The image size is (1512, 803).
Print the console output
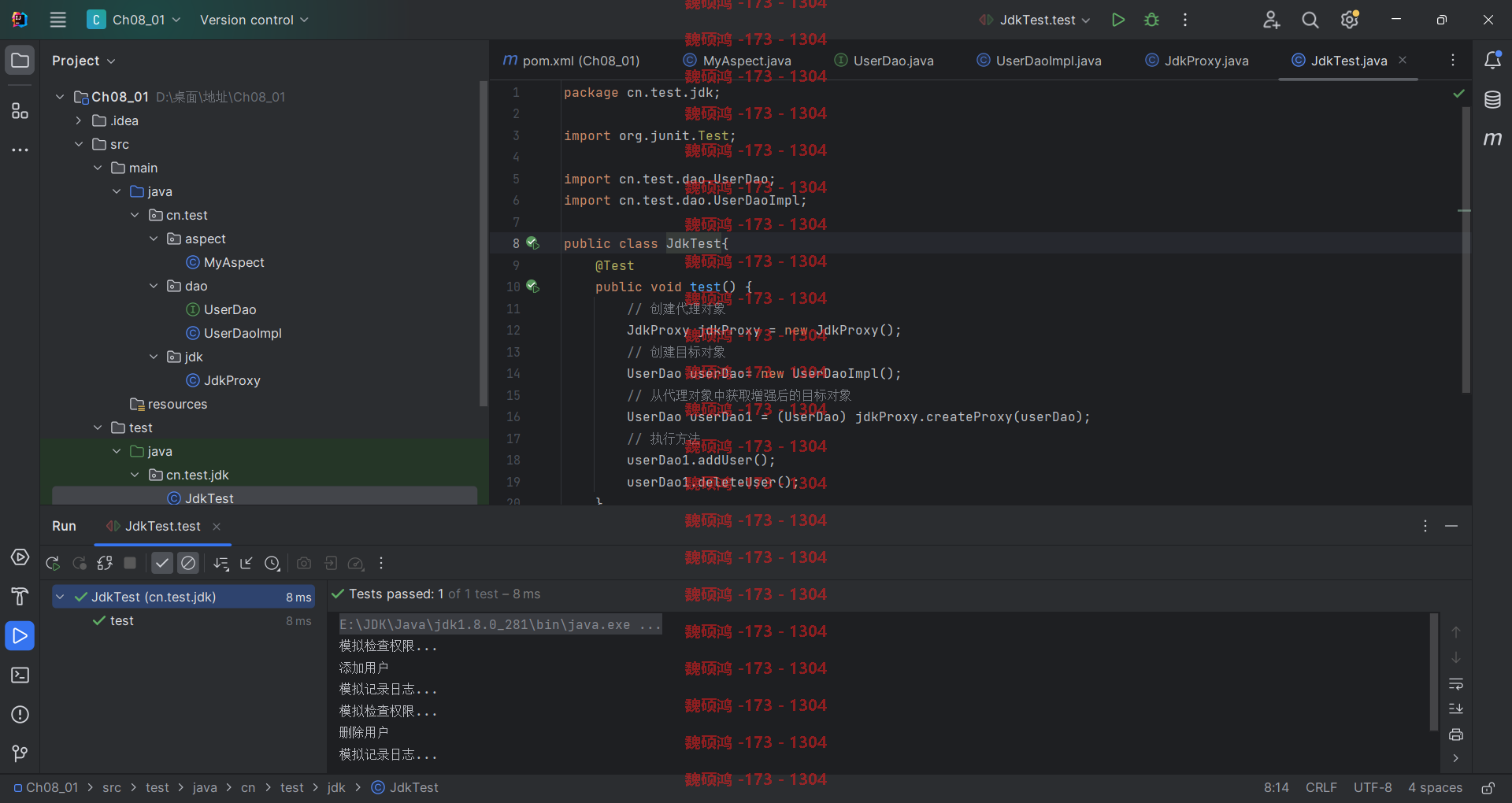pos(1456,735)
